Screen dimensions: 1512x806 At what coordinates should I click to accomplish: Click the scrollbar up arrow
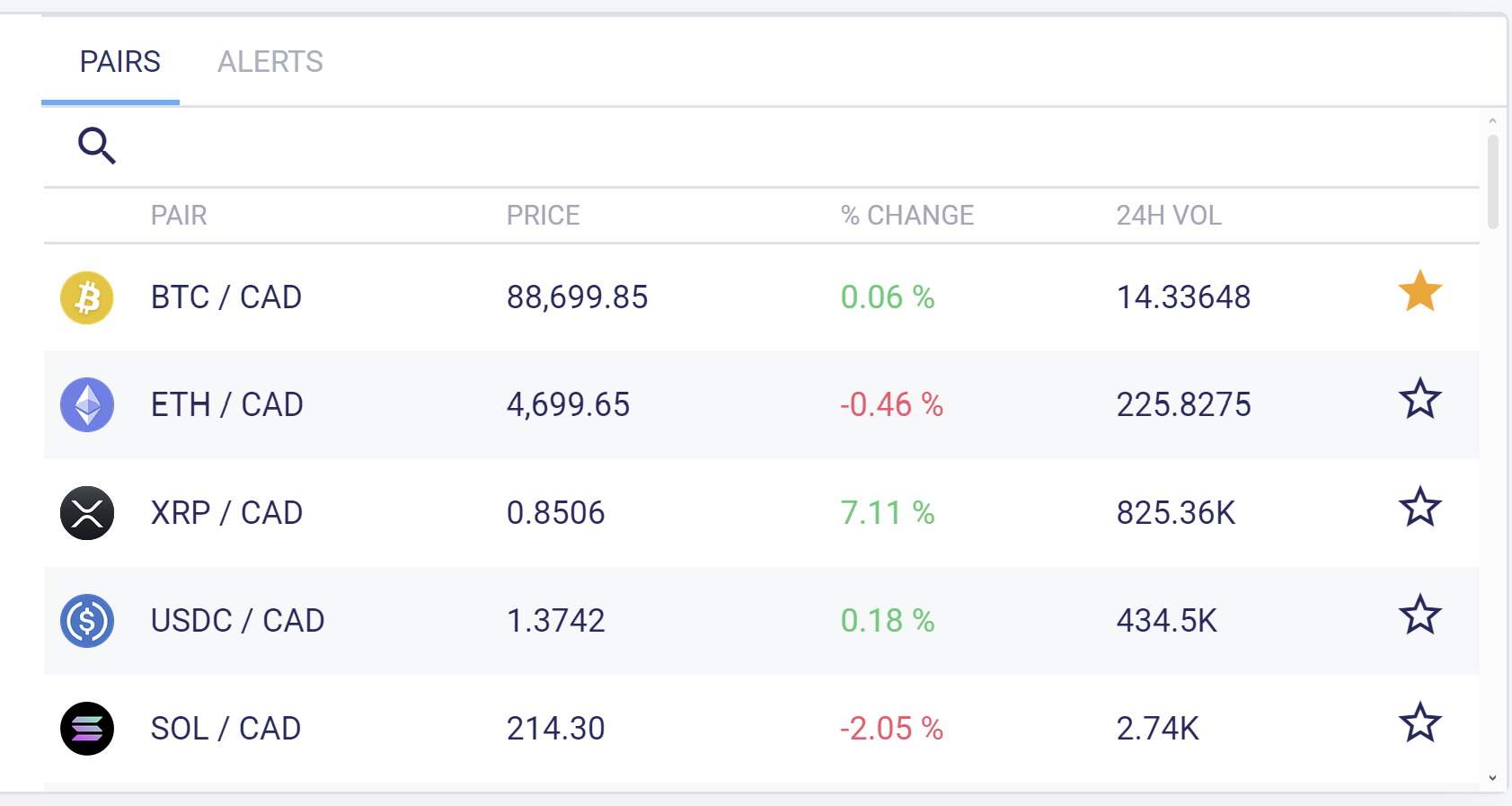point(1492,120)
